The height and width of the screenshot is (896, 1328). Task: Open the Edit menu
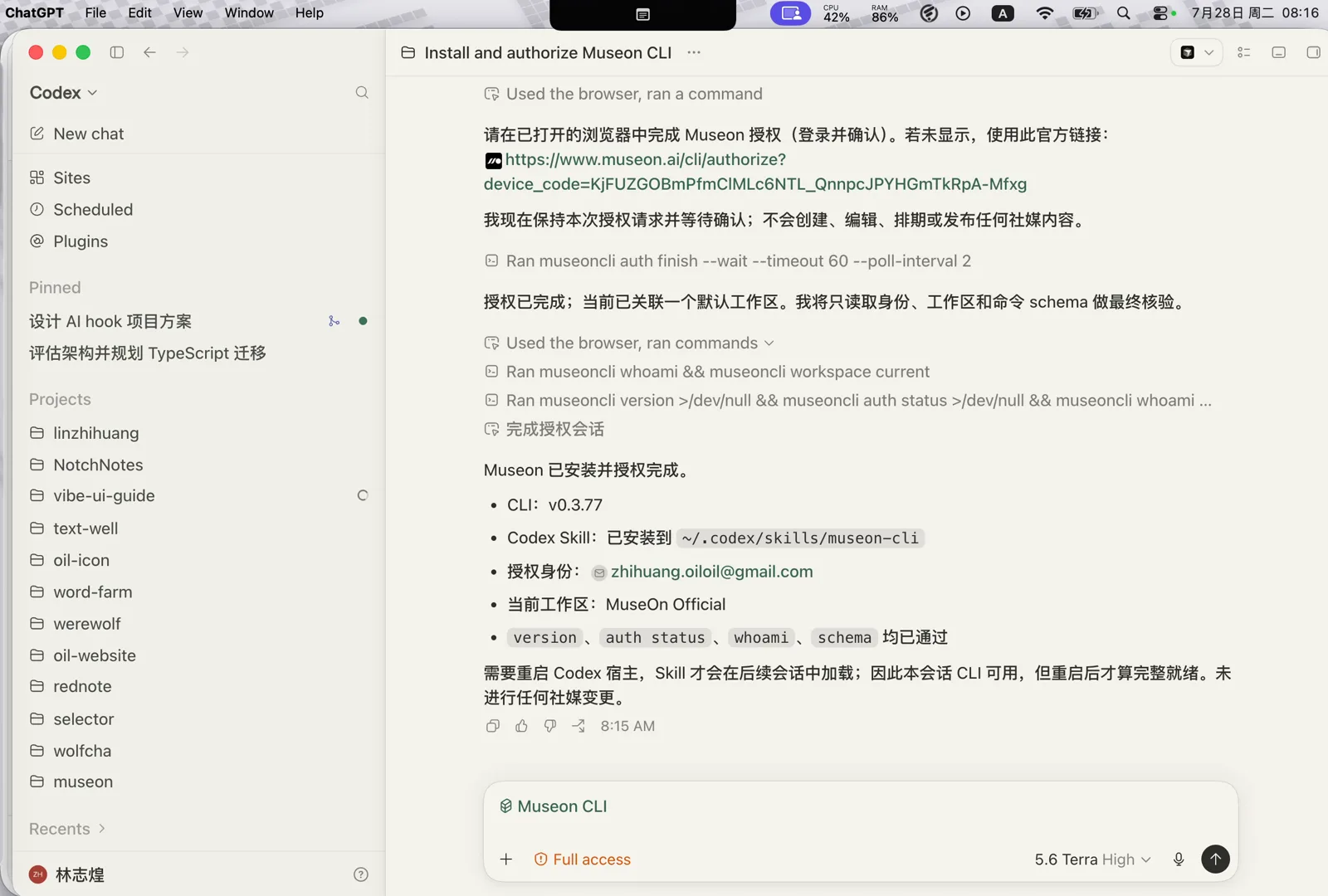(139, 12)
